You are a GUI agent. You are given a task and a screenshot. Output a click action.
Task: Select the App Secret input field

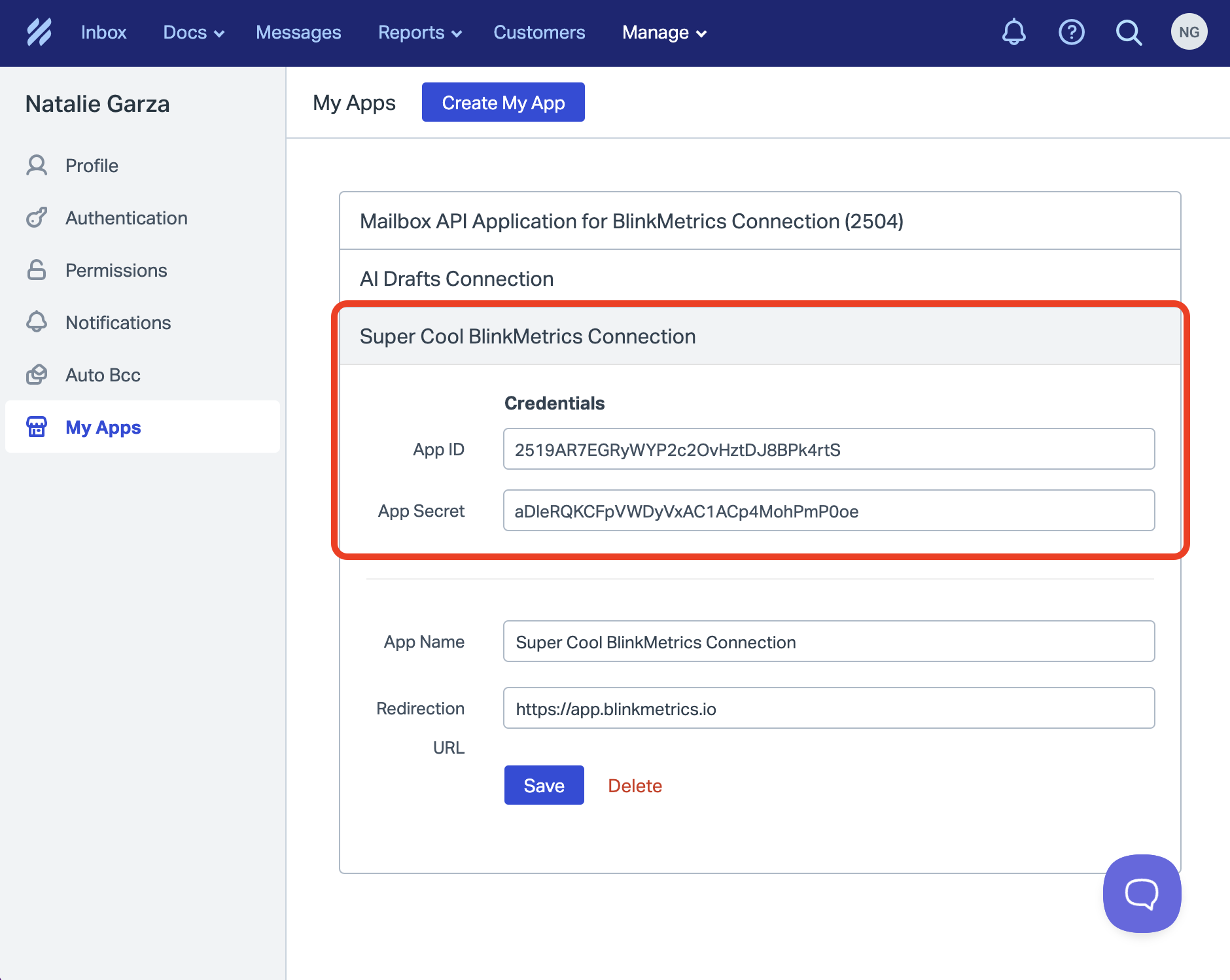[x=828, y=511]
